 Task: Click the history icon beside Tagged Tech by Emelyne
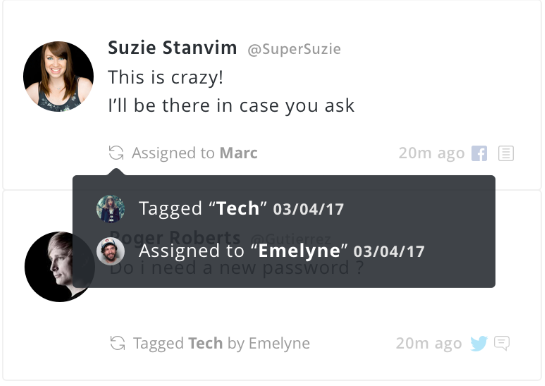[x=117, y=343]
